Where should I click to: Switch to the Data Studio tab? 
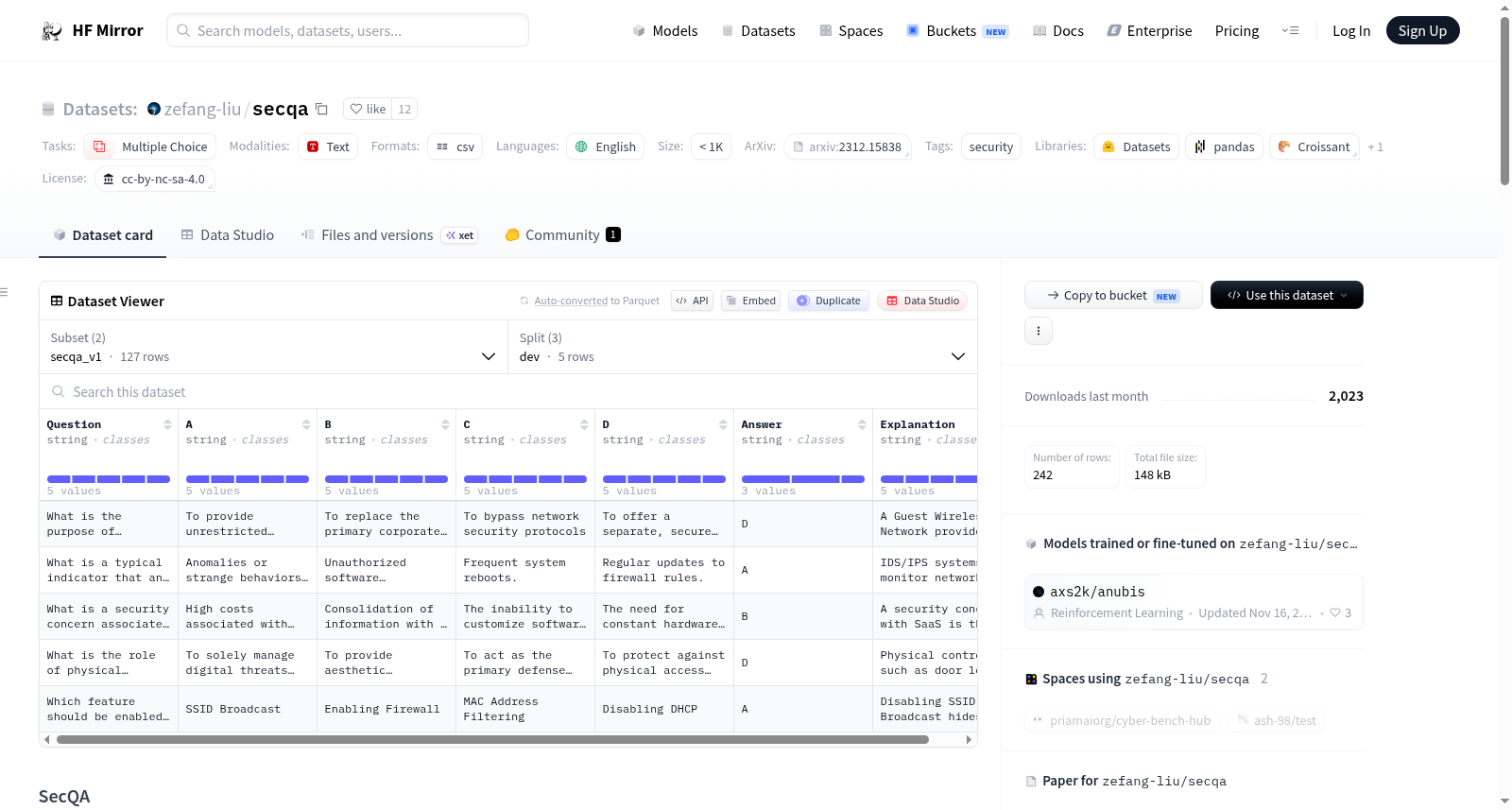point(228,235)
